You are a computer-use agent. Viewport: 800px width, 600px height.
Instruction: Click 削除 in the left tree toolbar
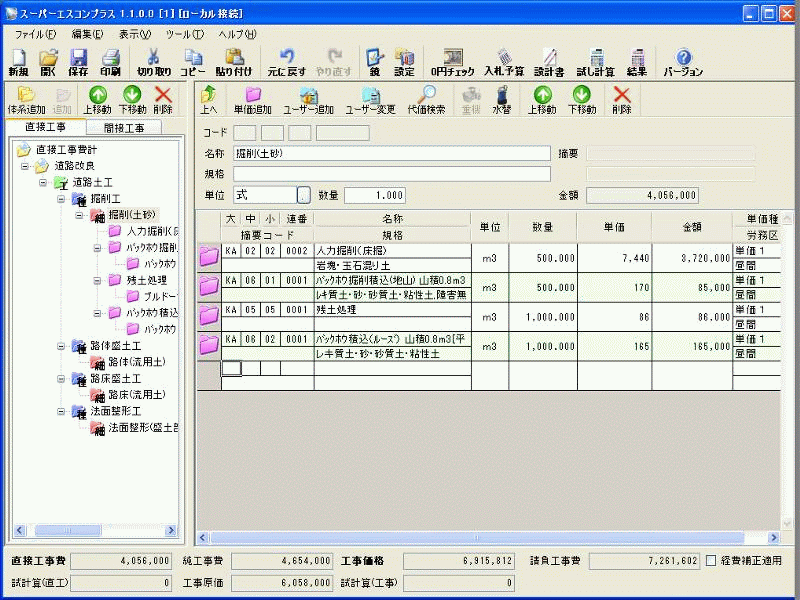(163, 100)
